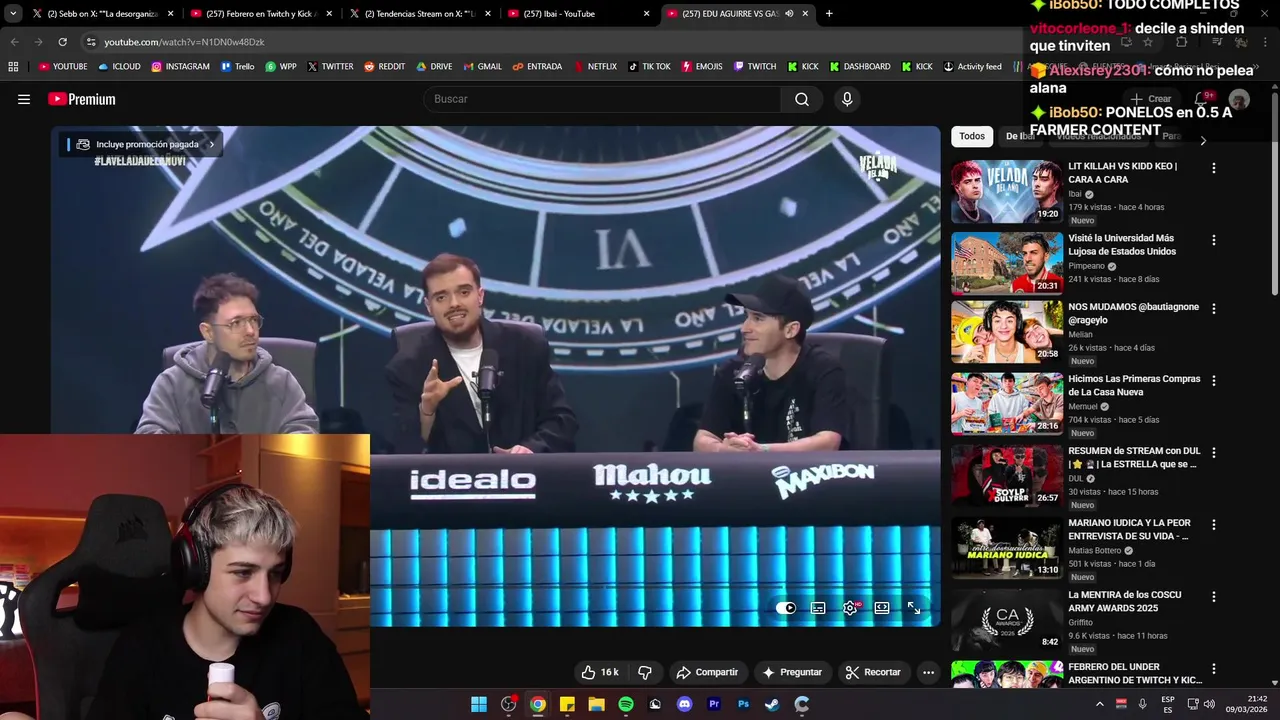Open Steam from the taskbar

772,704
